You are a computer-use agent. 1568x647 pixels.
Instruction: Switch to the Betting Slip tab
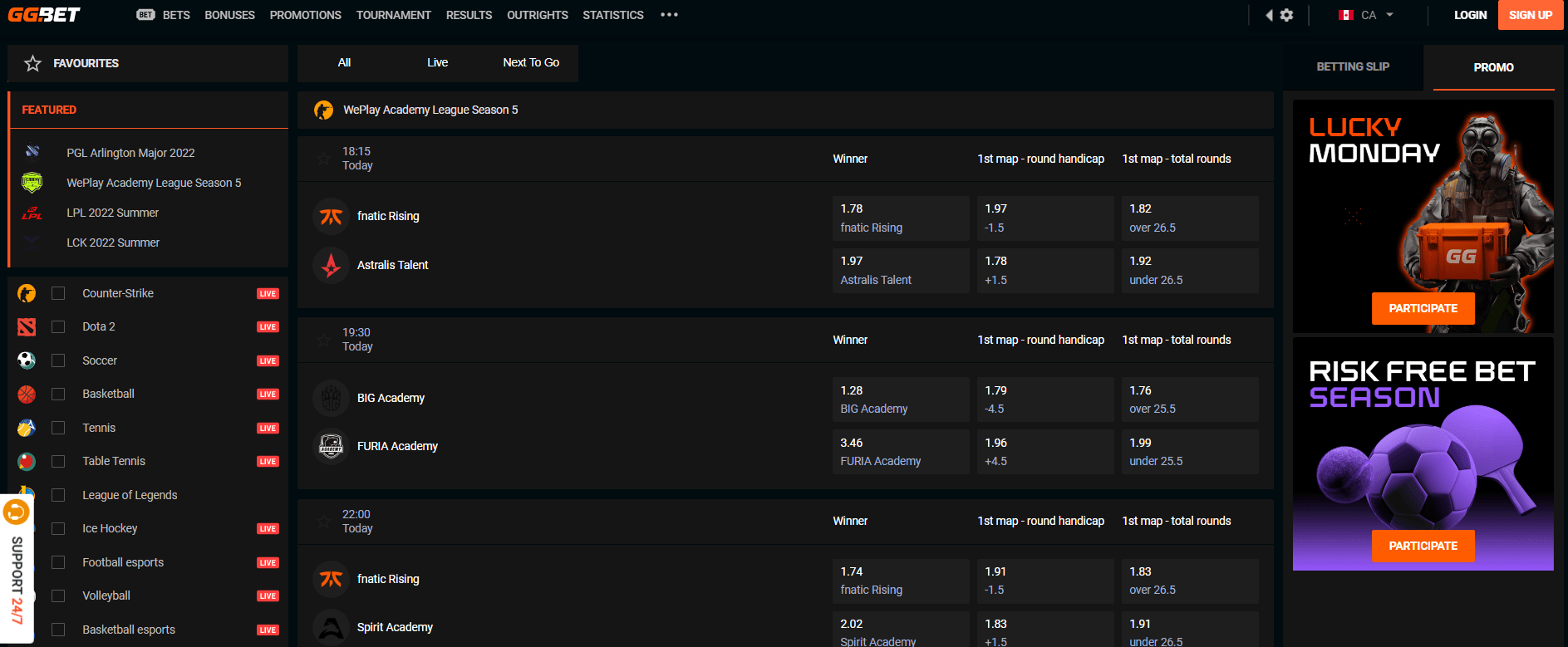coord(1352,66)
